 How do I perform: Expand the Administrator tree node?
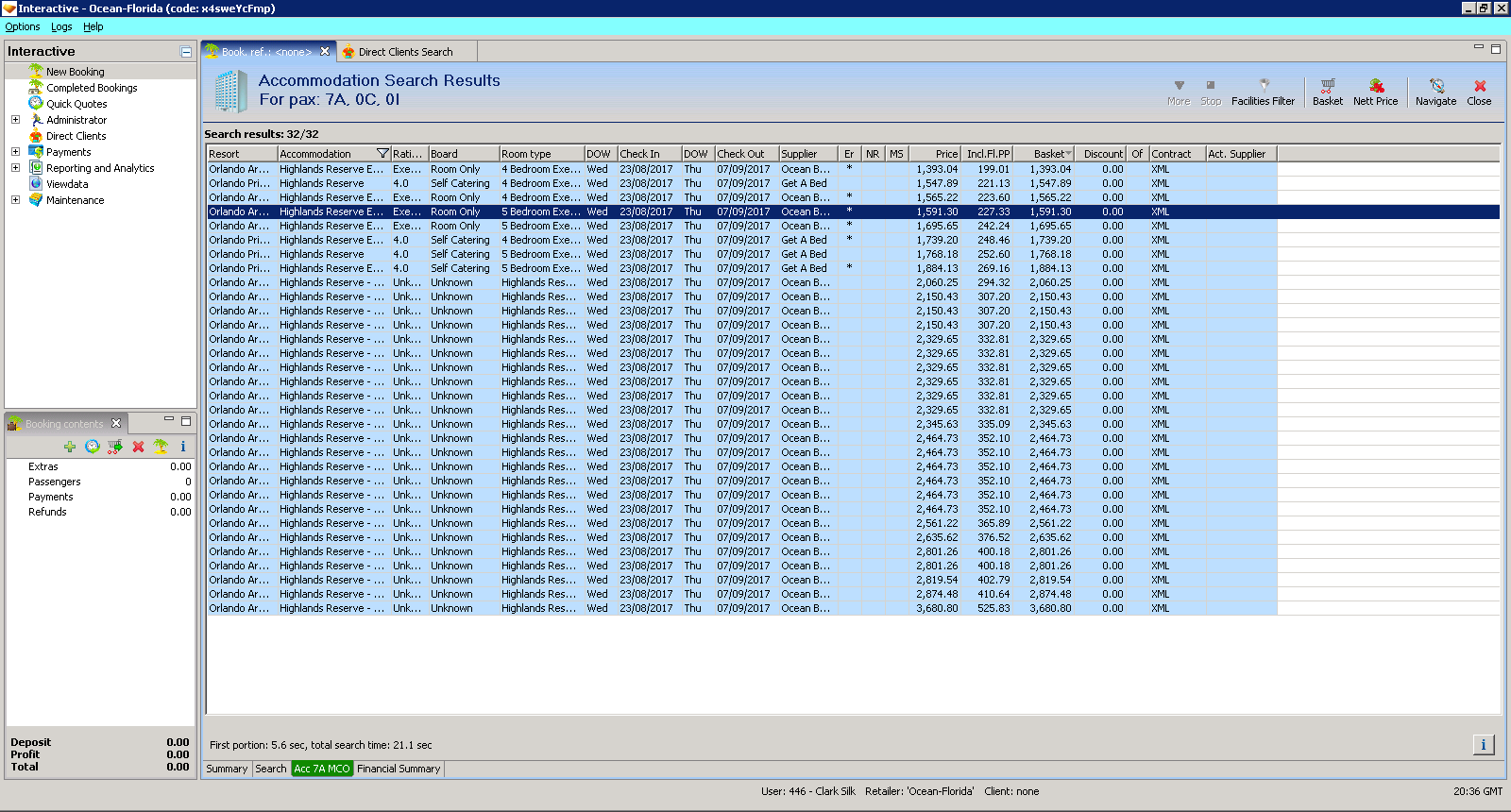[x=15, y=120]
